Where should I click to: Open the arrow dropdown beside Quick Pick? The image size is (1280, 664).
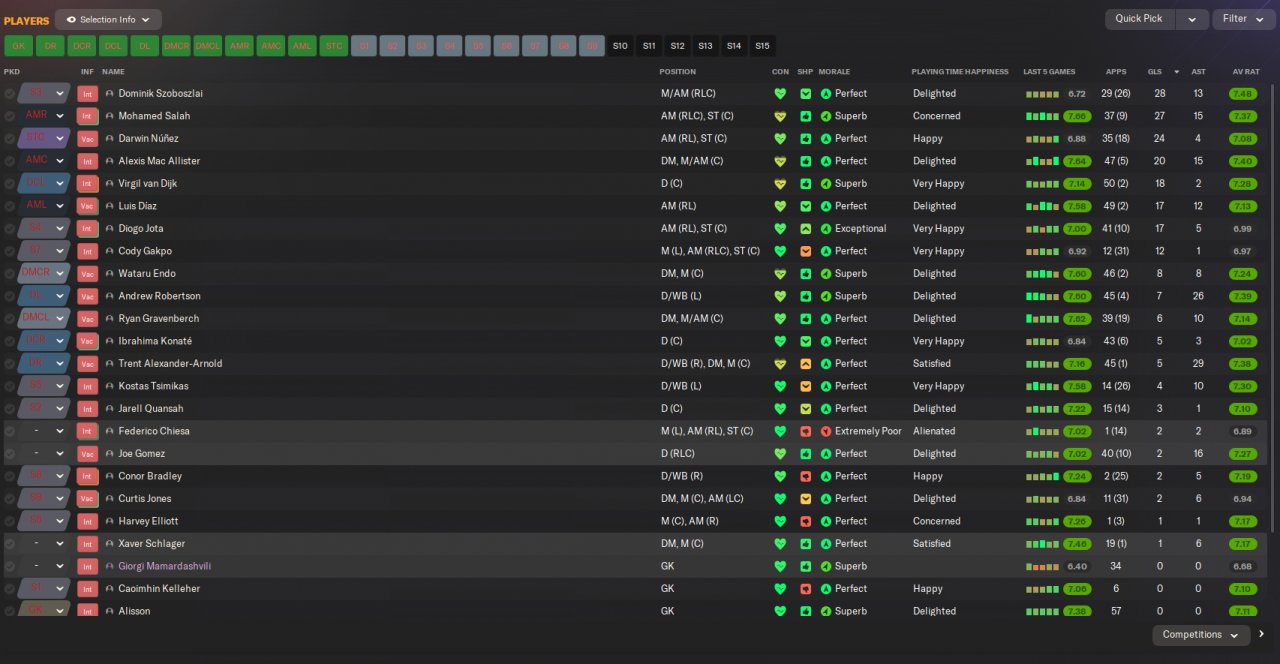(x=1191, y=19)
